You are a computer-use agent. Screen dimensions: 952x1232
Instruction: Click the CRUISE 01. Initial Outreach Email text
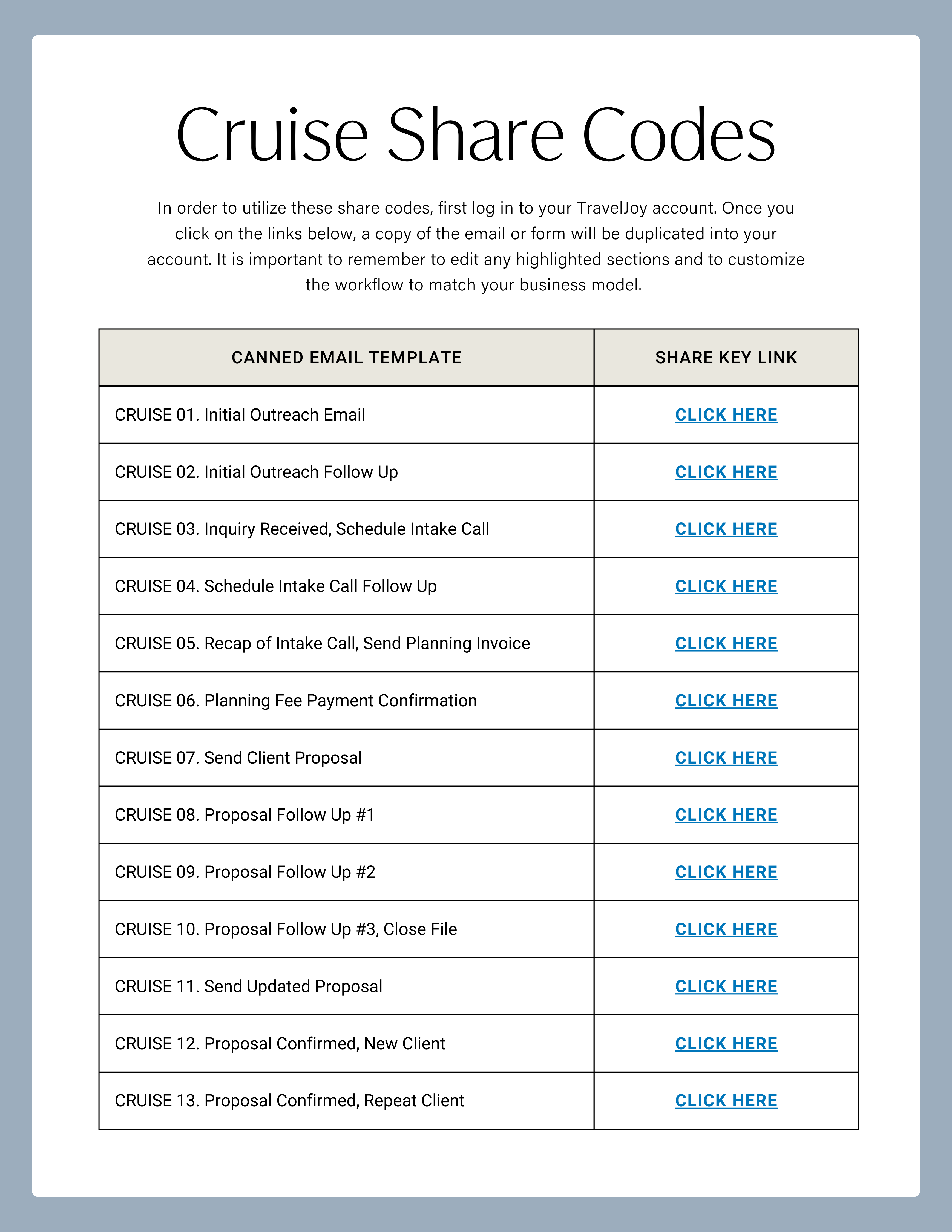point(240,414)
